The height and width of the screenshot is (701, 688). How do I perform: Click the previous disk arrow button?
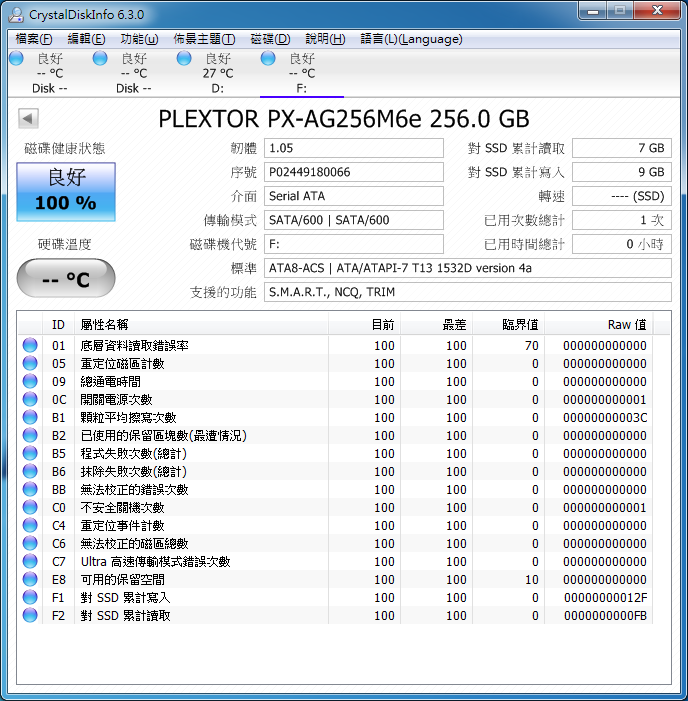pos(28,119)
